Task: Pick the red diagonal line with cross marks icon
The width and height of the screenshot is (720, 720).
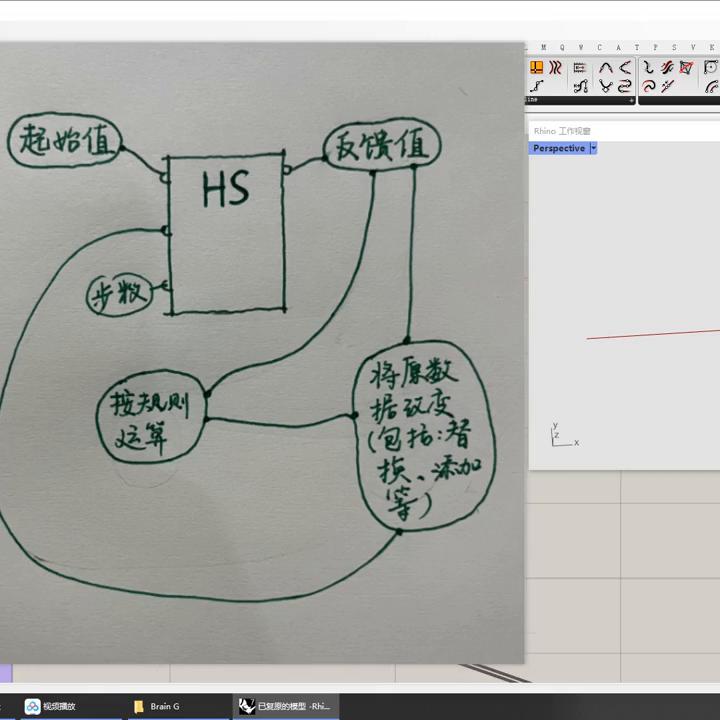Action: (x=667, y=86)
